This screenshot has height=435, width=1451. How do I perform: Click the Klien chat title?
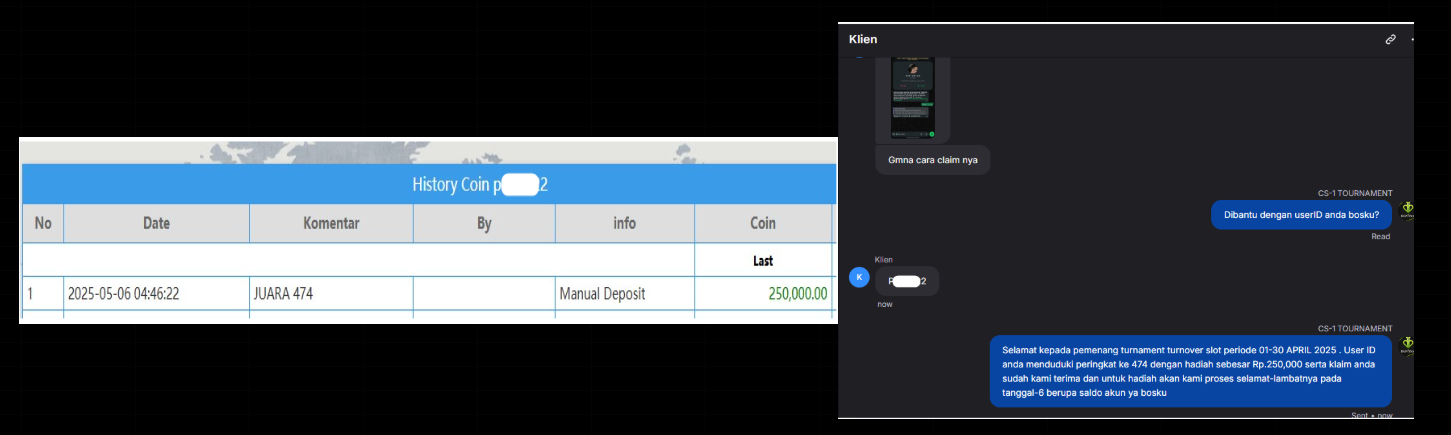(x=863, y=40)
